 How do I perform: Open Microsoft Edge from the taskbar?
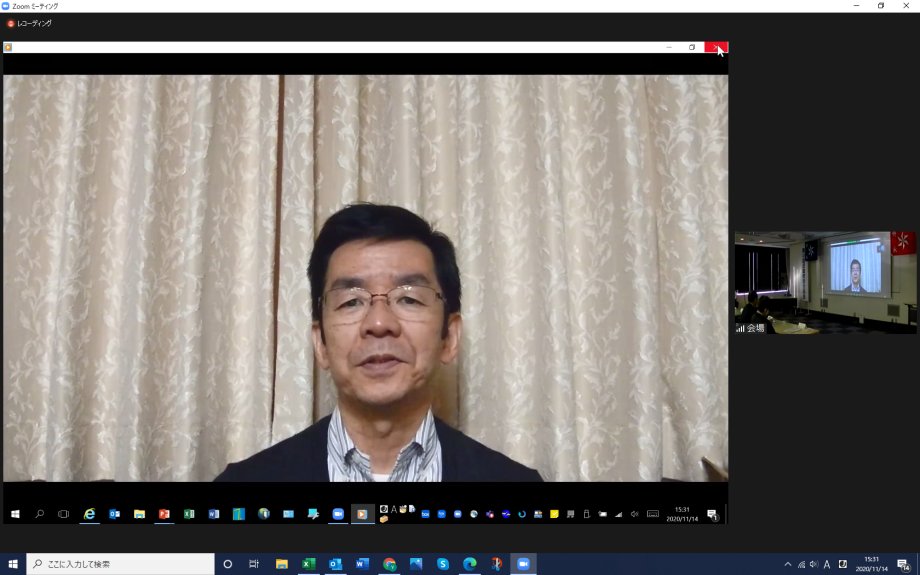(469, 564)
